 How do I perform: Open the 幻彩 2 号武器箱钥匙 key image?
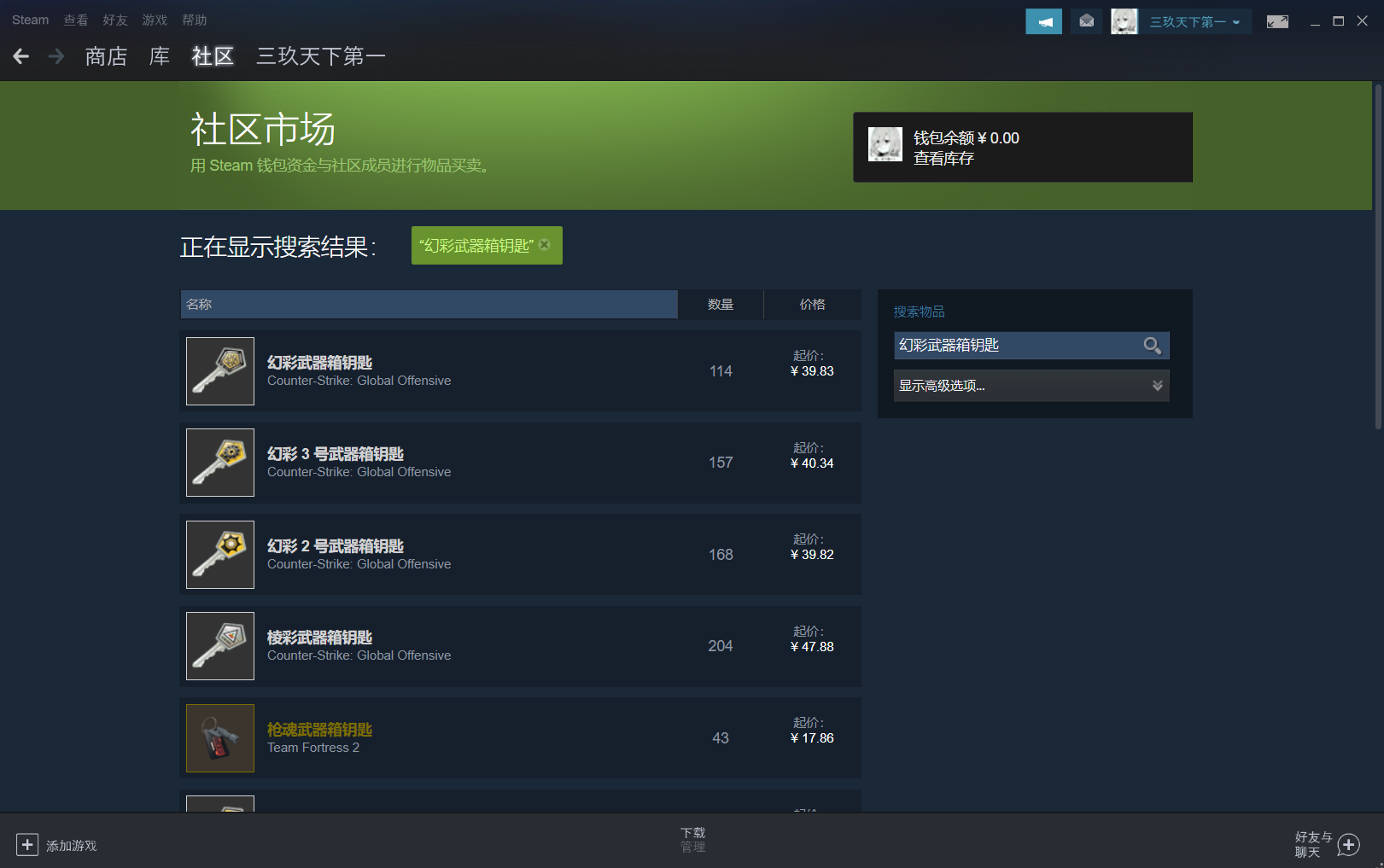(x=220, y=555)
